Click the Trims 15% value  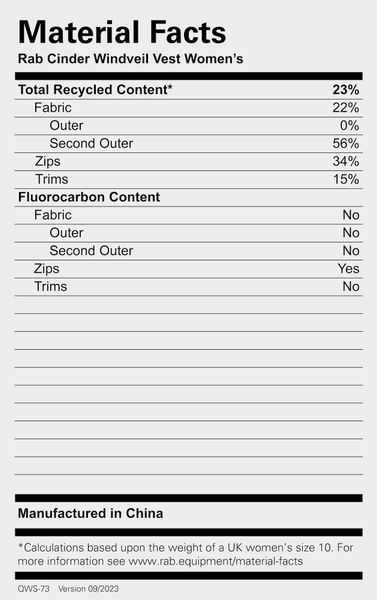346,179
